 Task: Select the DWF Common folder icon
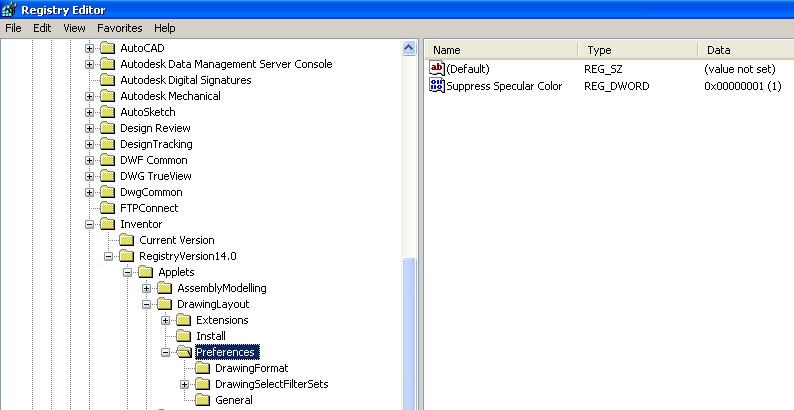(x=107, y=160)
